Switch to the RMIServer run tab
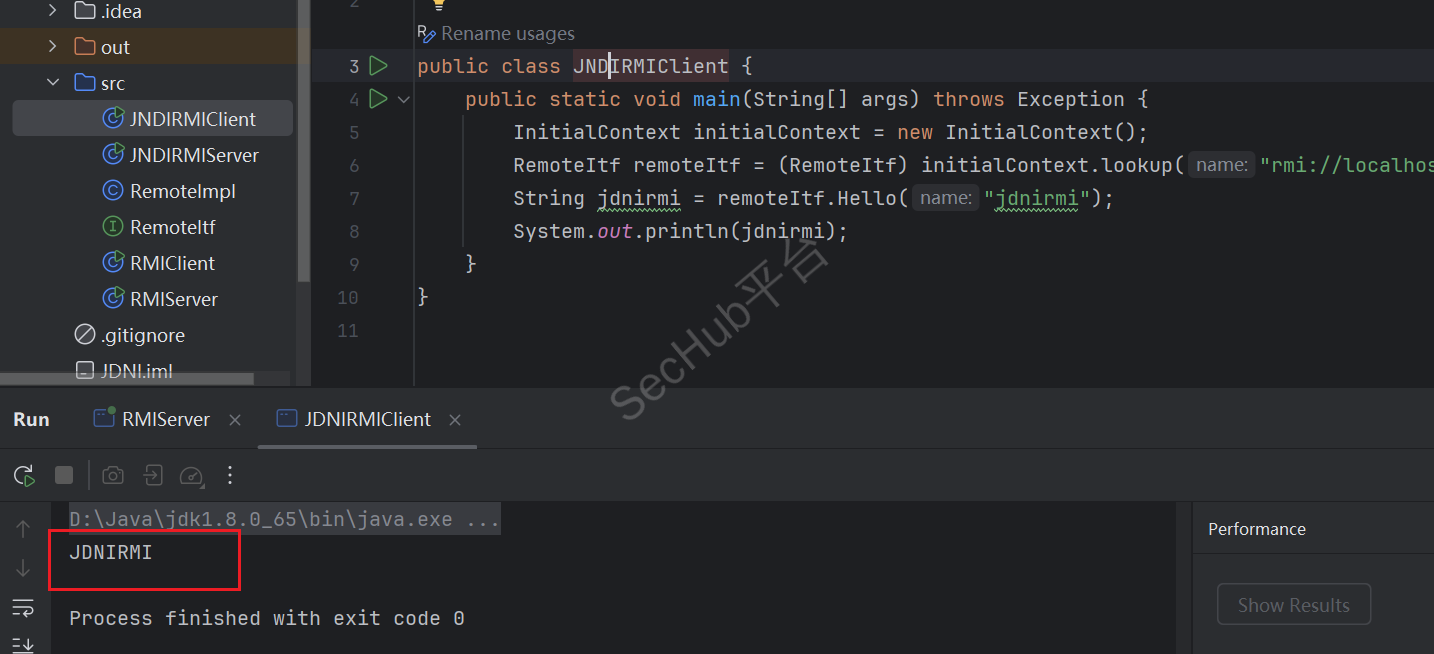This screenshot has width=1434, height=654. [x=165, y=419]
